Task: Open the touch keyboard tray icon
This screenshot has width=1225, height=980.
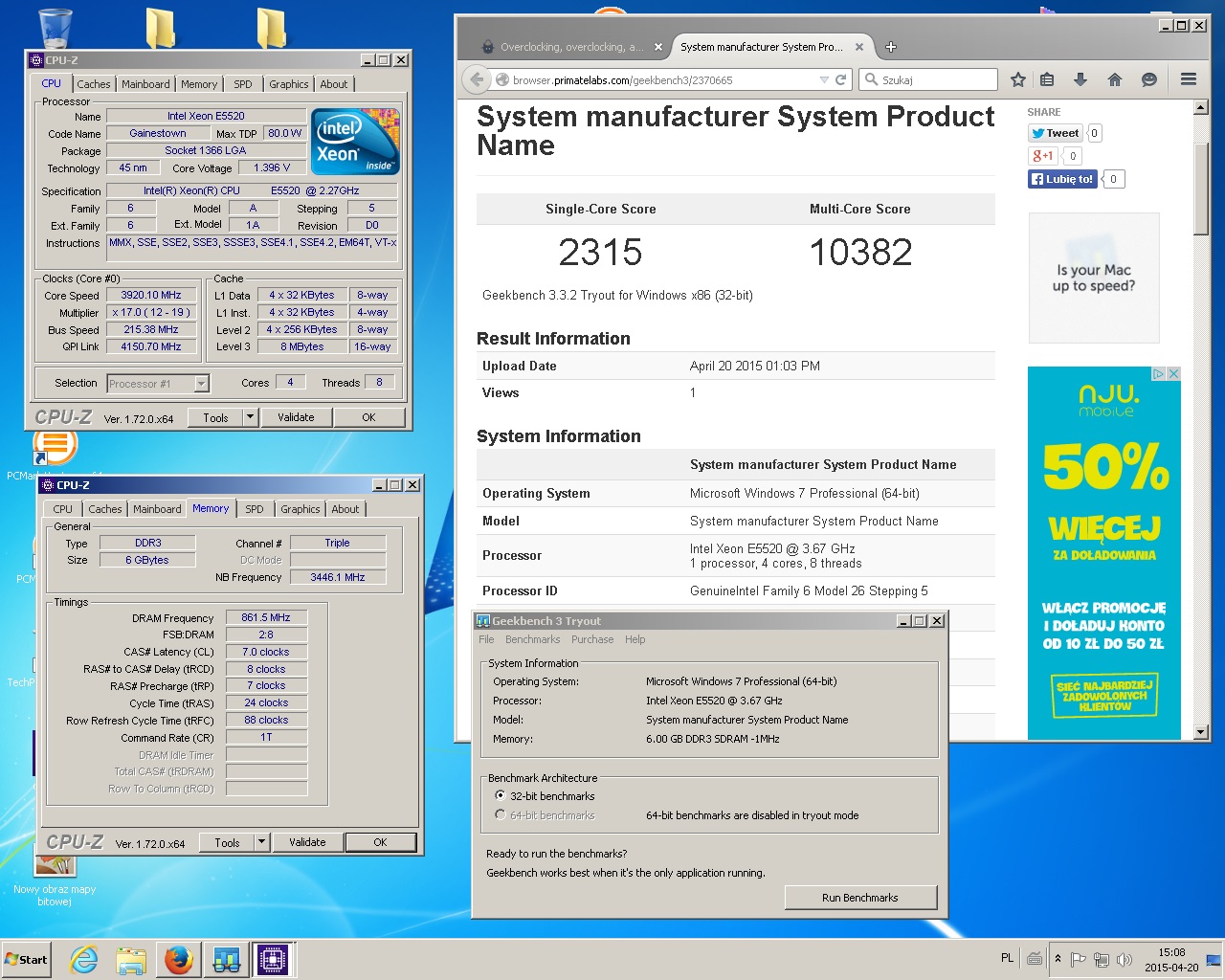Action: click(x=1035, y=958)
